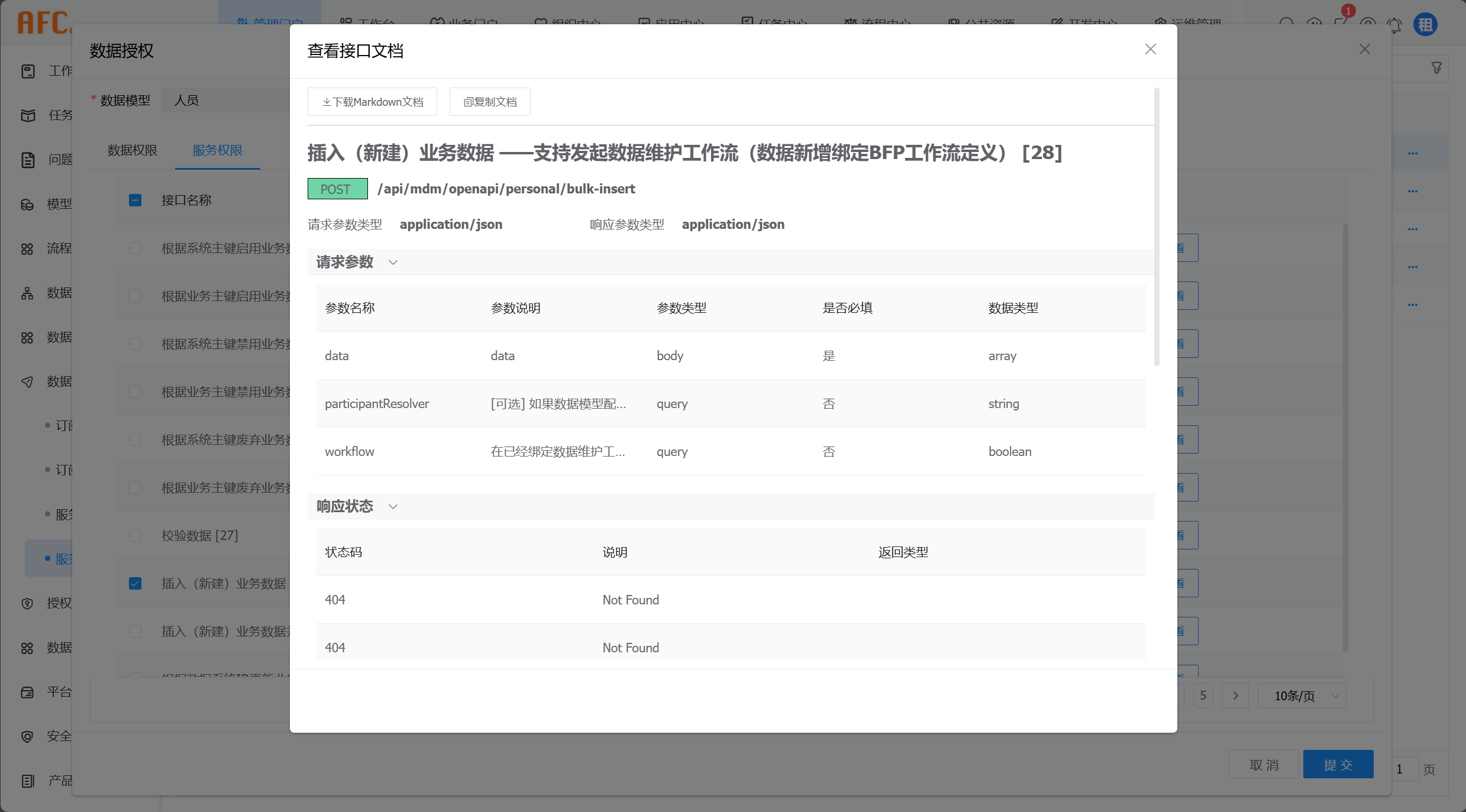Switch to the 数据权限 tab

pyautogui.click(x=133, y=151)
